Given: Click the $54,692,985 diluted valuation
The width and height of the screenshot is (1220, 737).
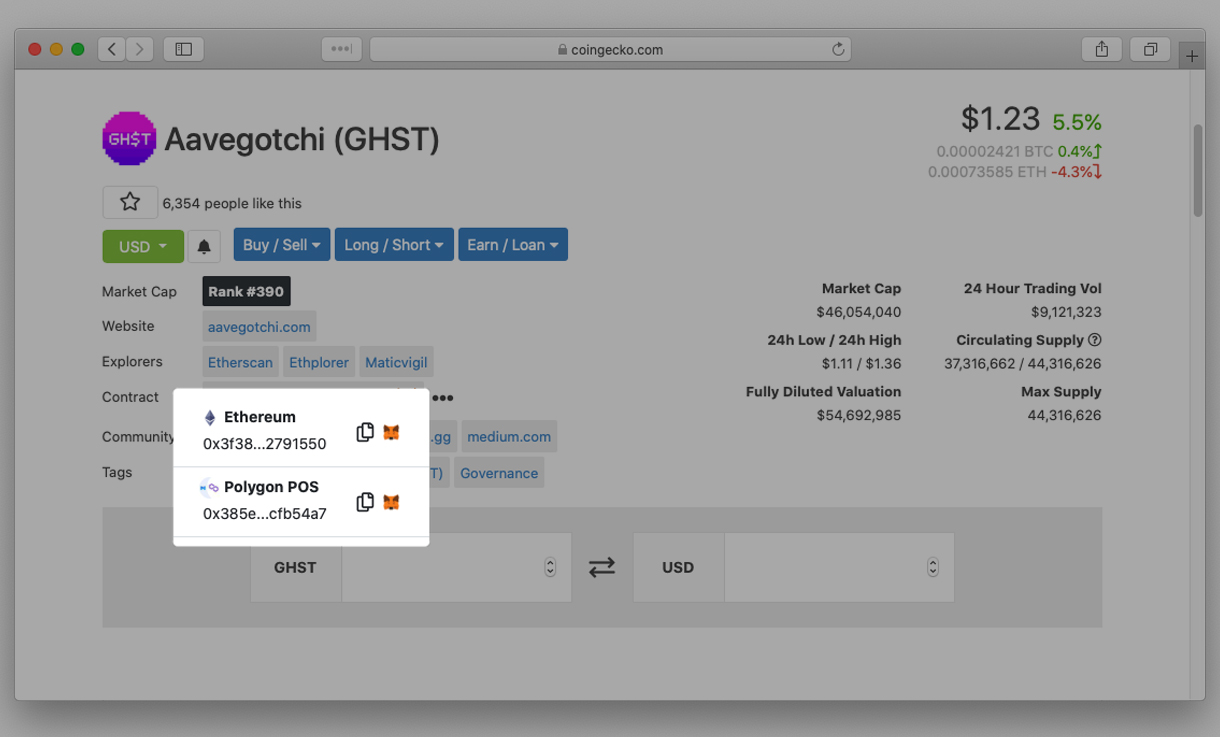Looking at the screenshot, I should [859, 415].
